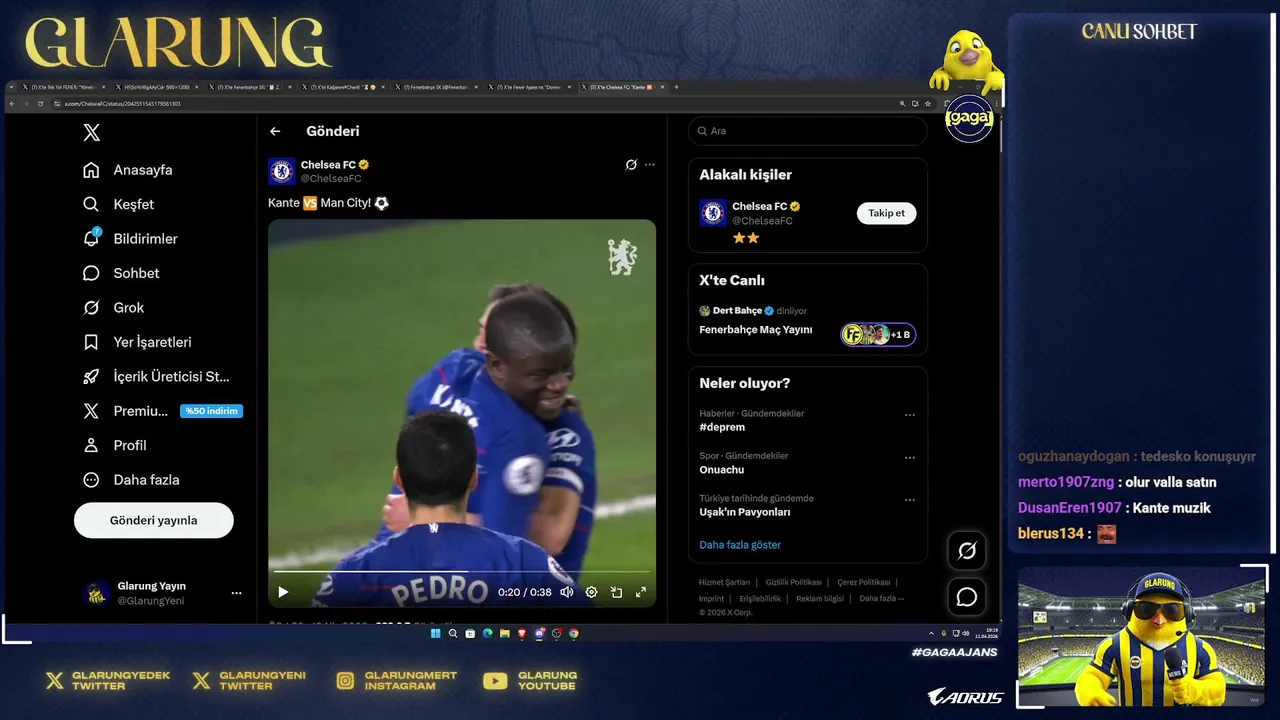The image size is (1280, 720).
Task: Open the floating chat messages button
Action: coord(967,597)
